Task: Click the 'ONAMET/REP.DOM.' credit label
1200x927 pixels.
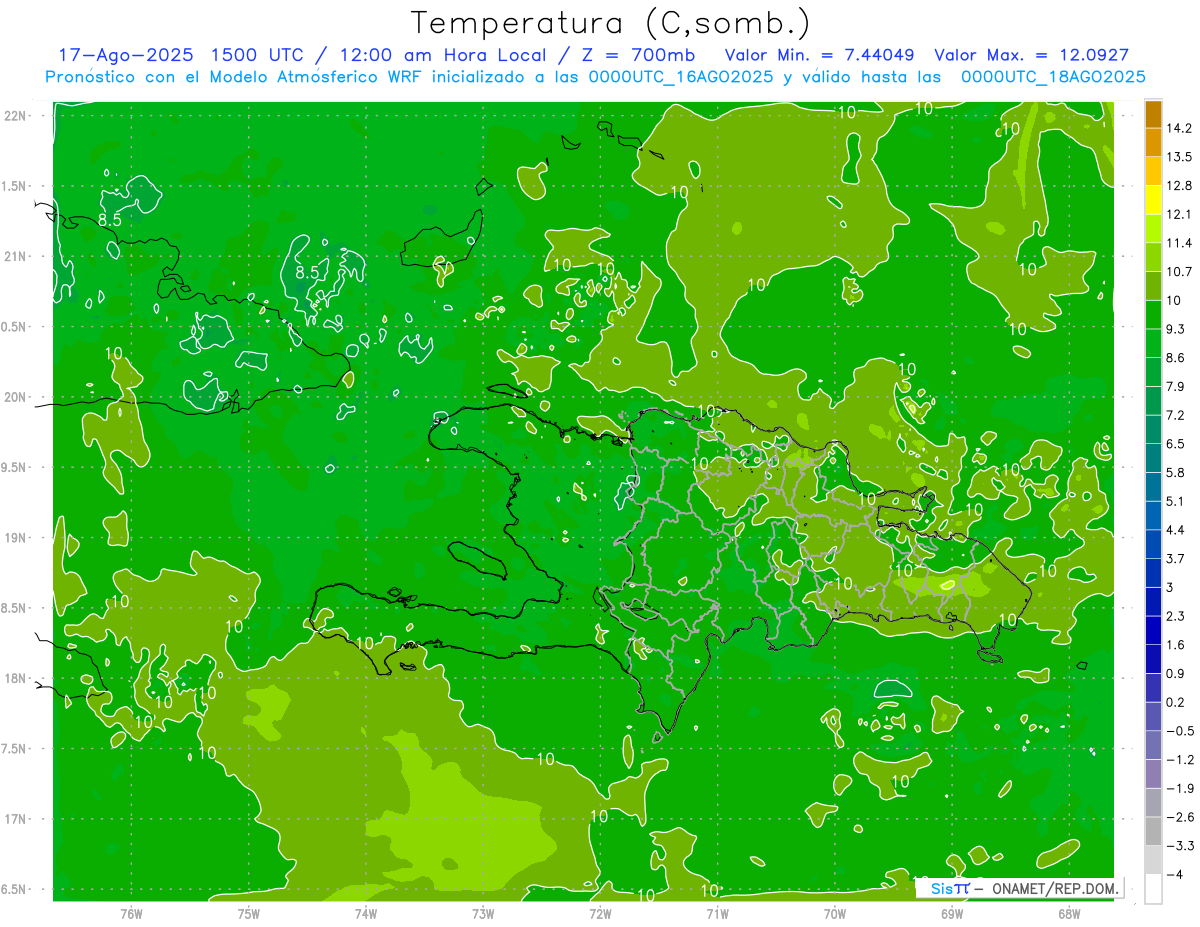Action: pos(1054,888)
